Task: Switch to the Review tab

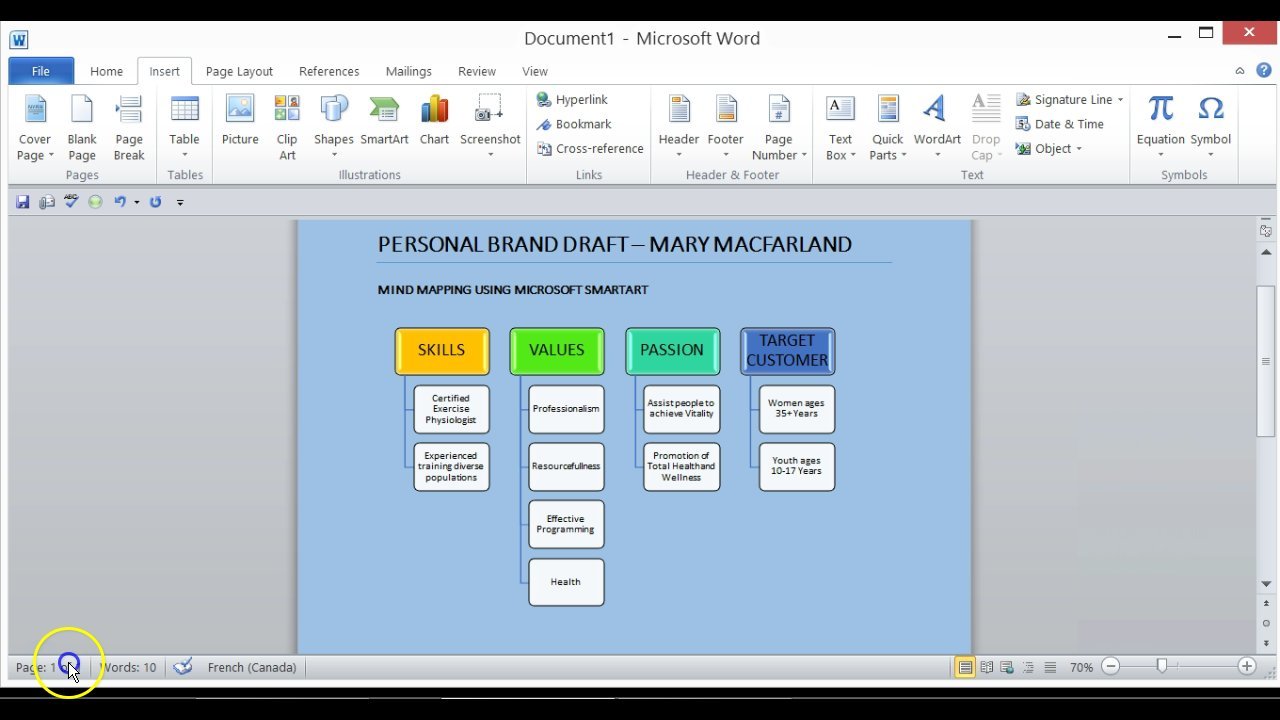Action: (x=476, y=71)
